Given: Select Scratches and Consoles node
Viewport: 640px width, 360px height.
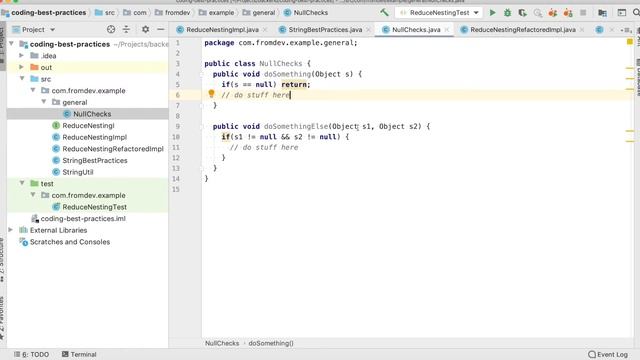Looking at the screenshot, I should [70, 242].
